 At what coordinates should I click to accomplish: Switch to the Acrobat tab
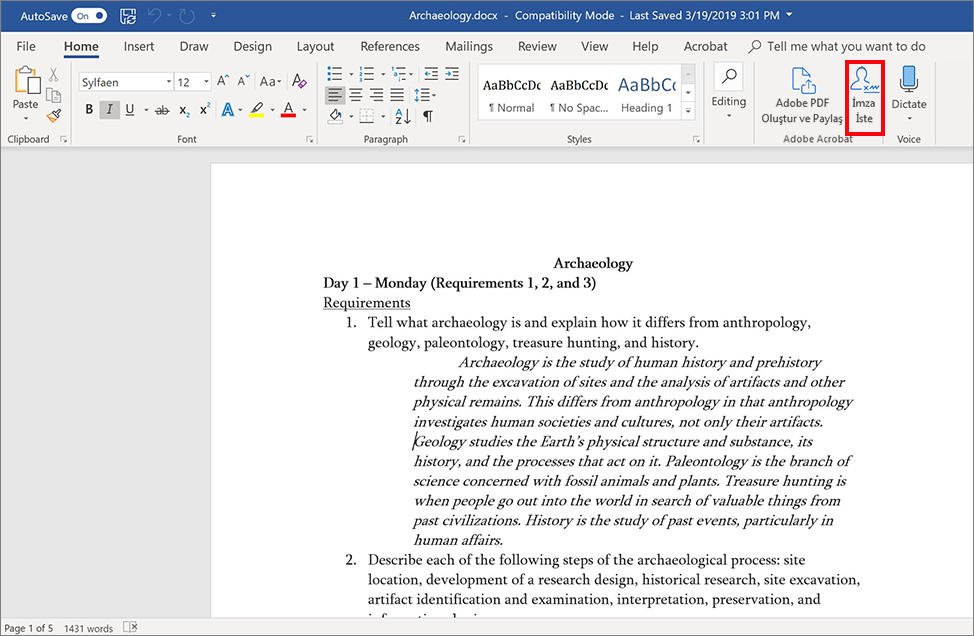click(705, 47)
